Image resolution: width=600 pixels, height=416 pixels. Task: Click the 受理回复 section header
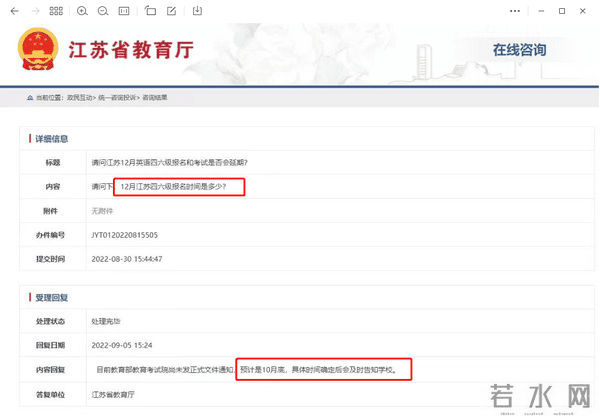click(x=52, y=297)
